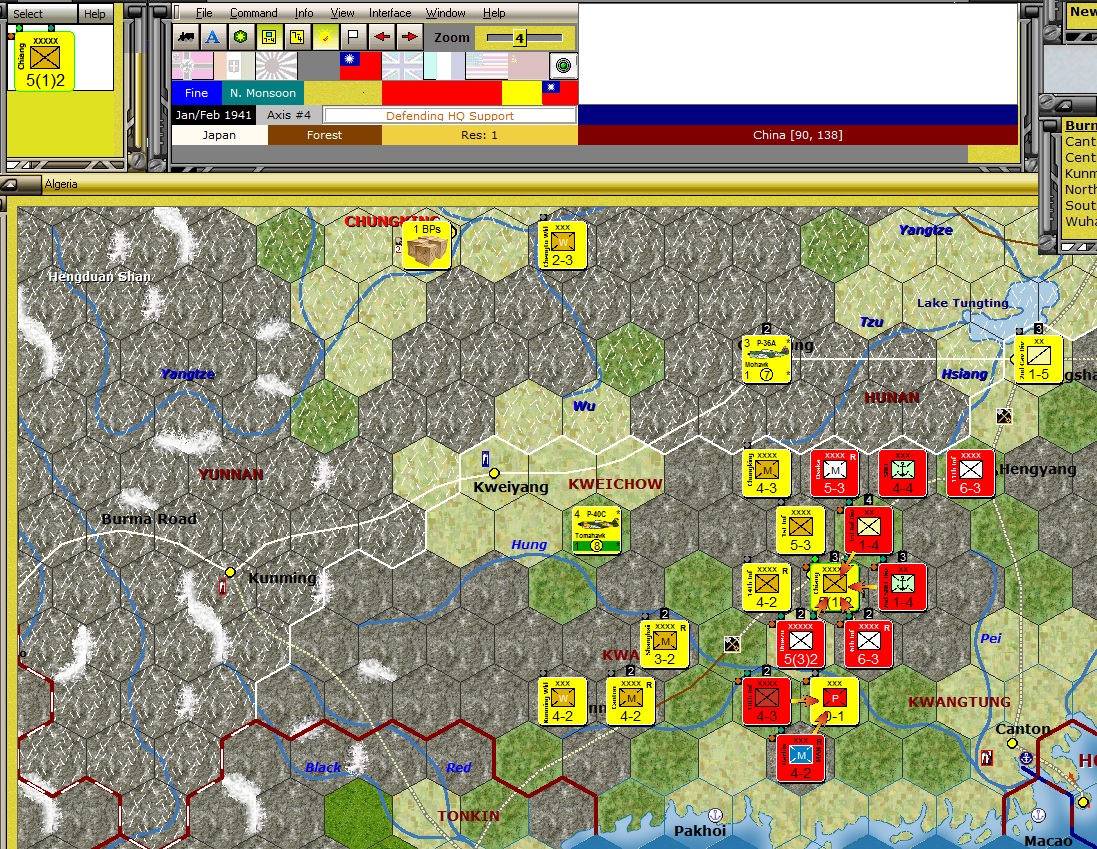Viewport: 1097px width, 849px height.
Task: Click the Forest terrain label
Action: 325,135
